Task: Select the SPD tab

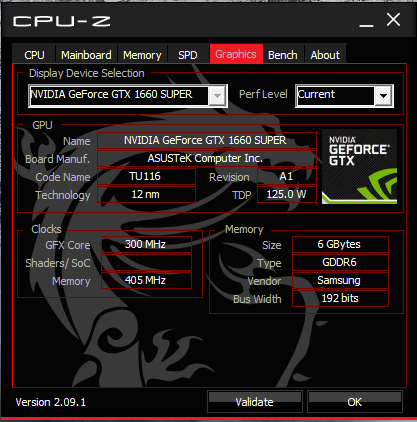Action: click(188, 55)
